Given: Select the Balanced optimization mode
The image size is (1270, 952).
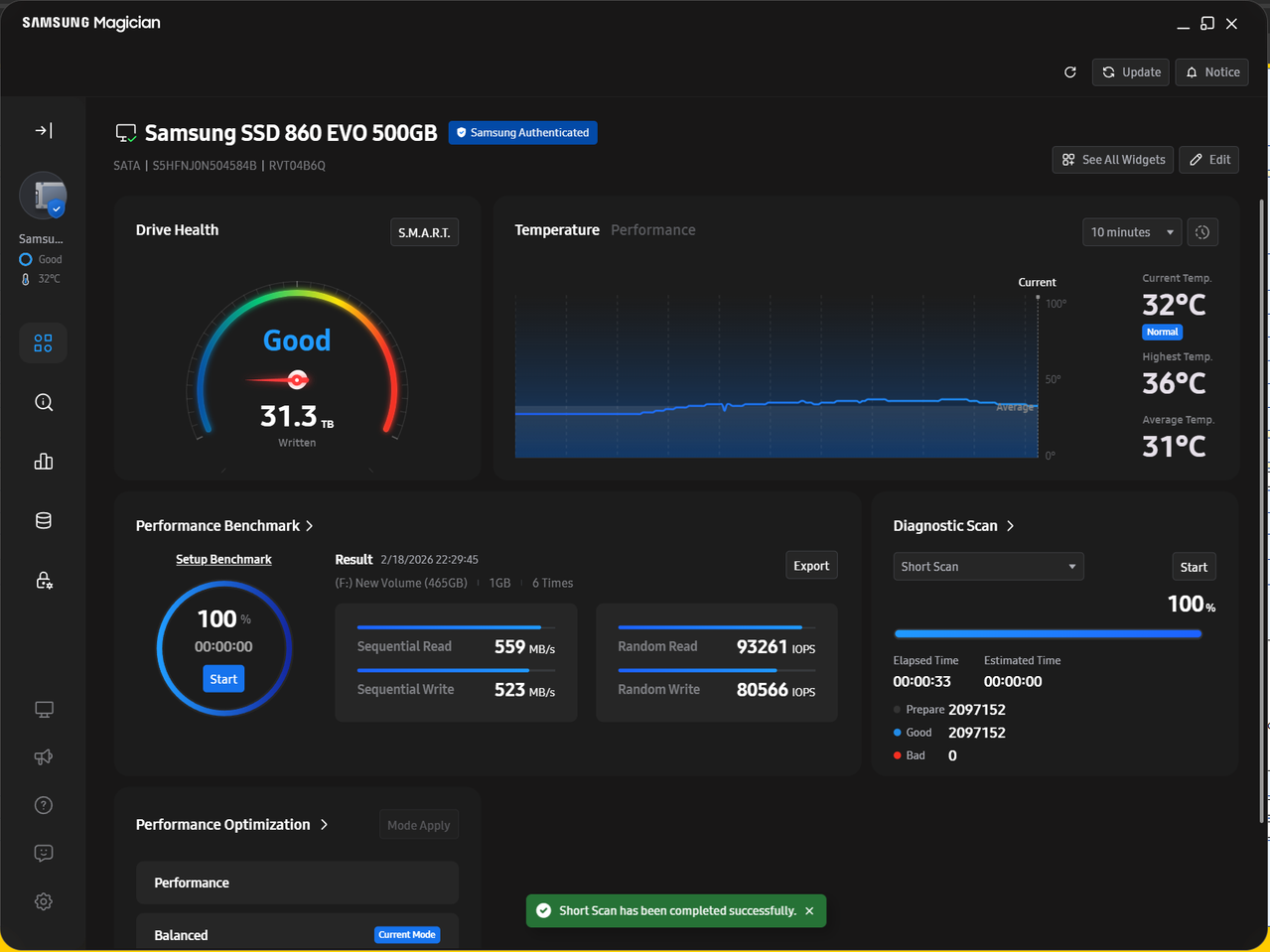Looking at the screenshot, I should click(297, 931).
